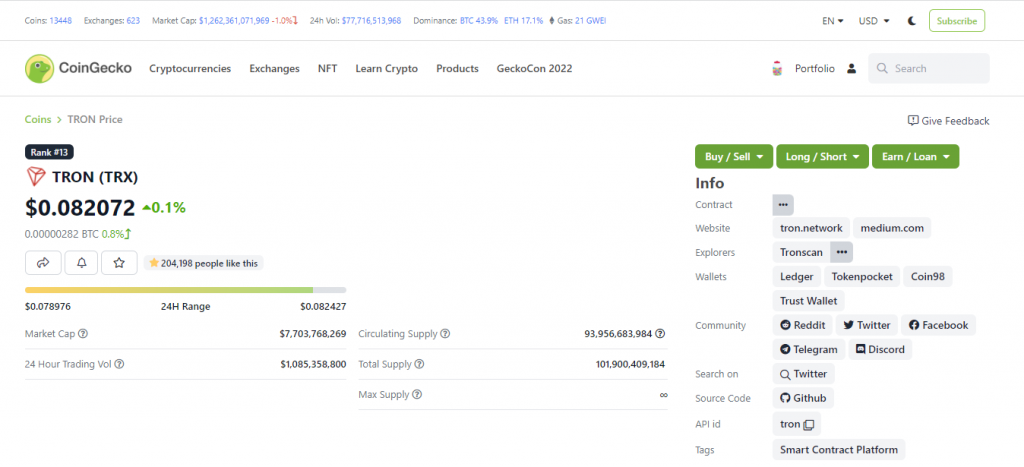Select the Ledger wallet

pos(797,277)
